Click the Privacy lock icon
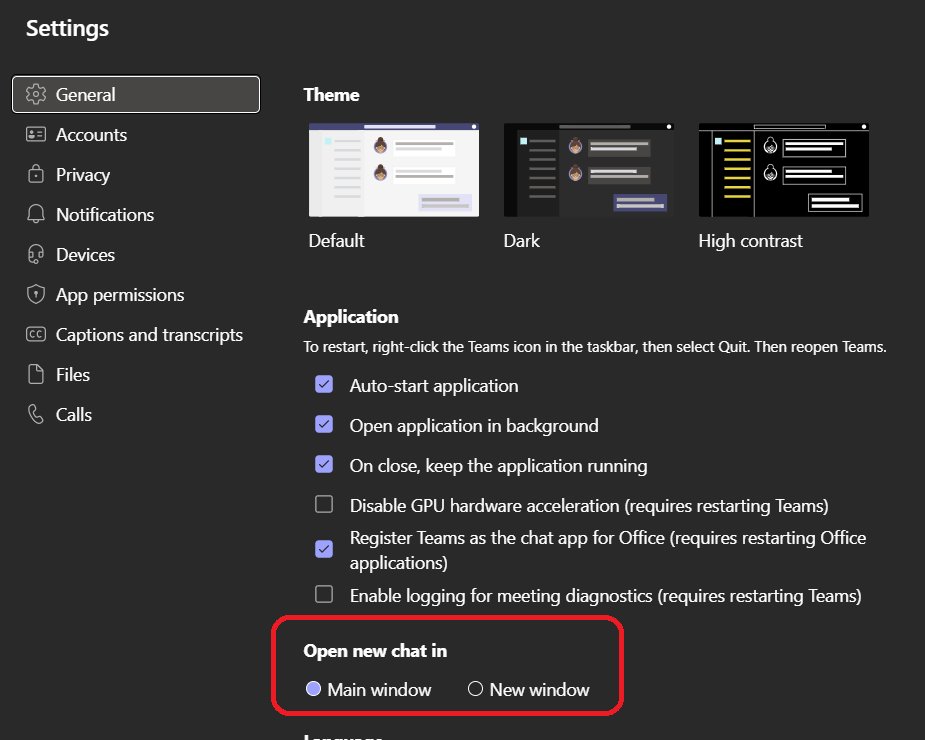Screen dimensions: 925x740 click(36, 175)
